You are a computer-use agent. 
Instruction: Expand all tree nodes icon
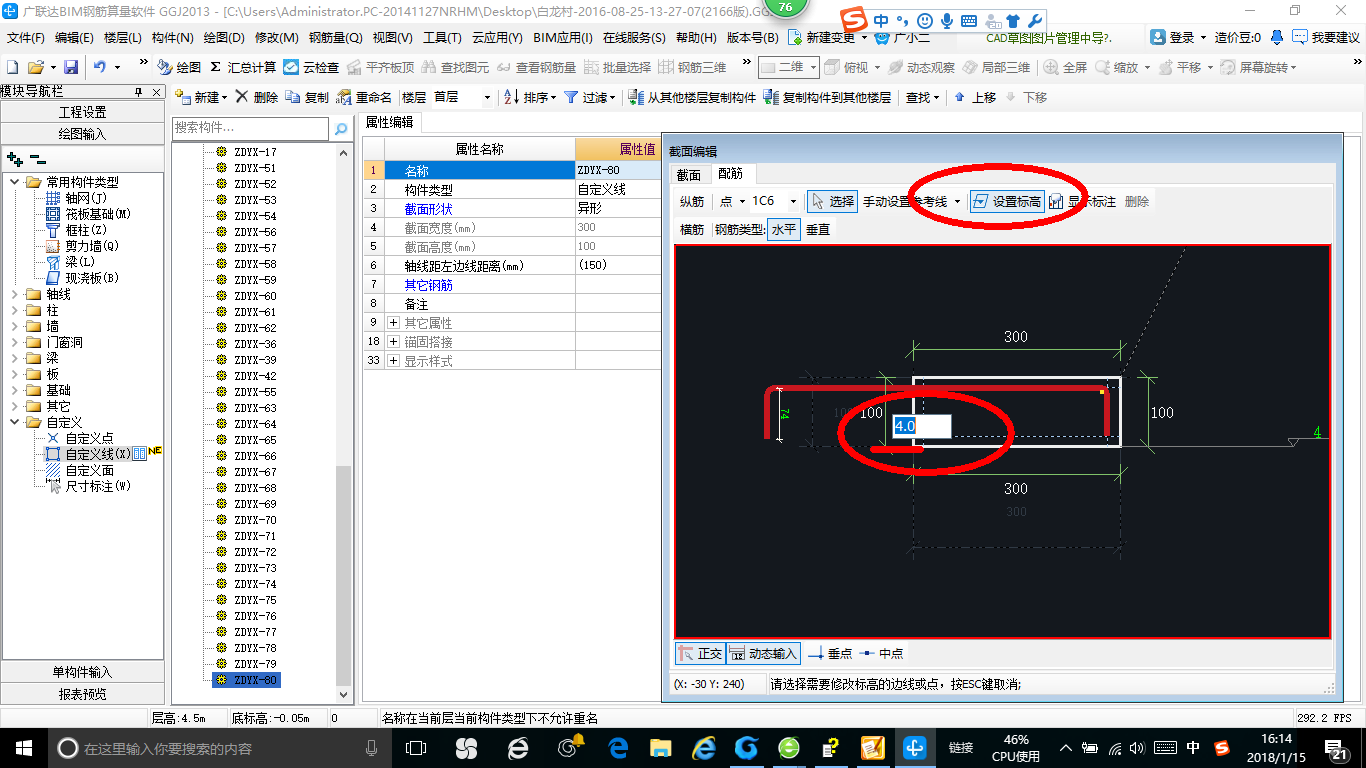point(14,158)
